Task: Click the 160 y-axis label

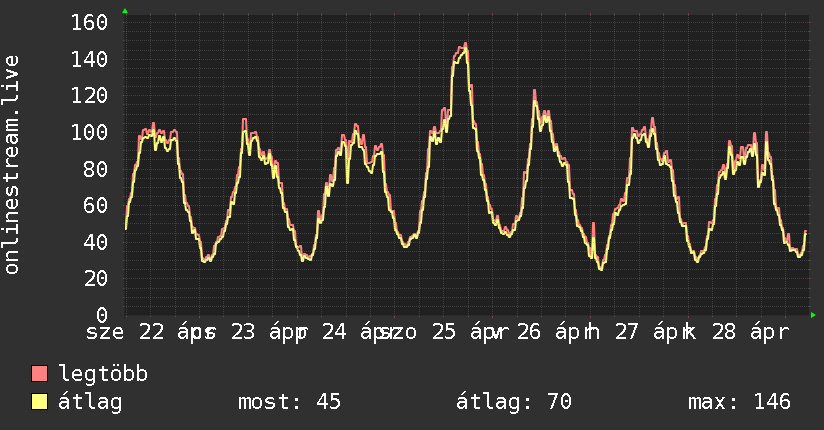Action: click(89, 23)
